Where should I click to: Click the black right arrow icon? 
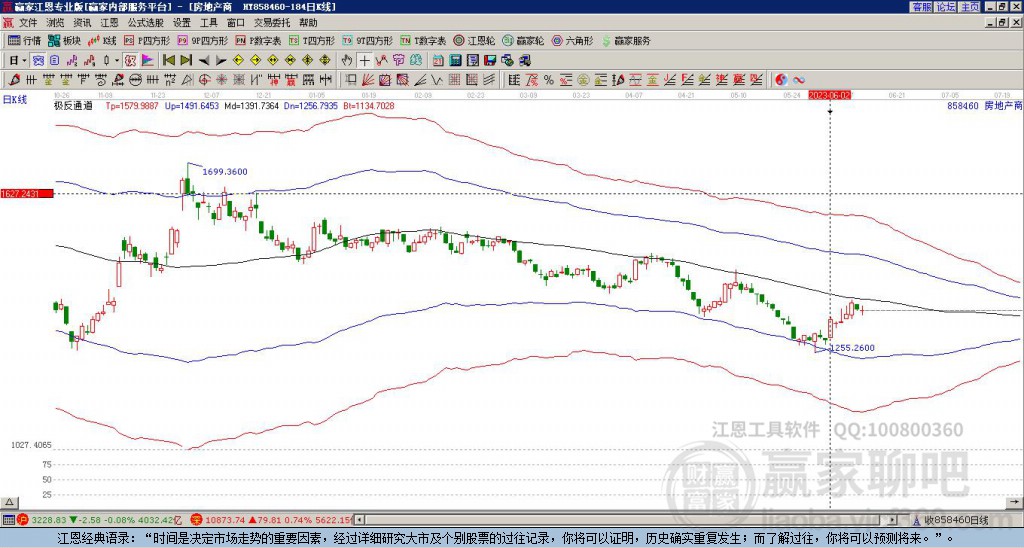point(221,61)
